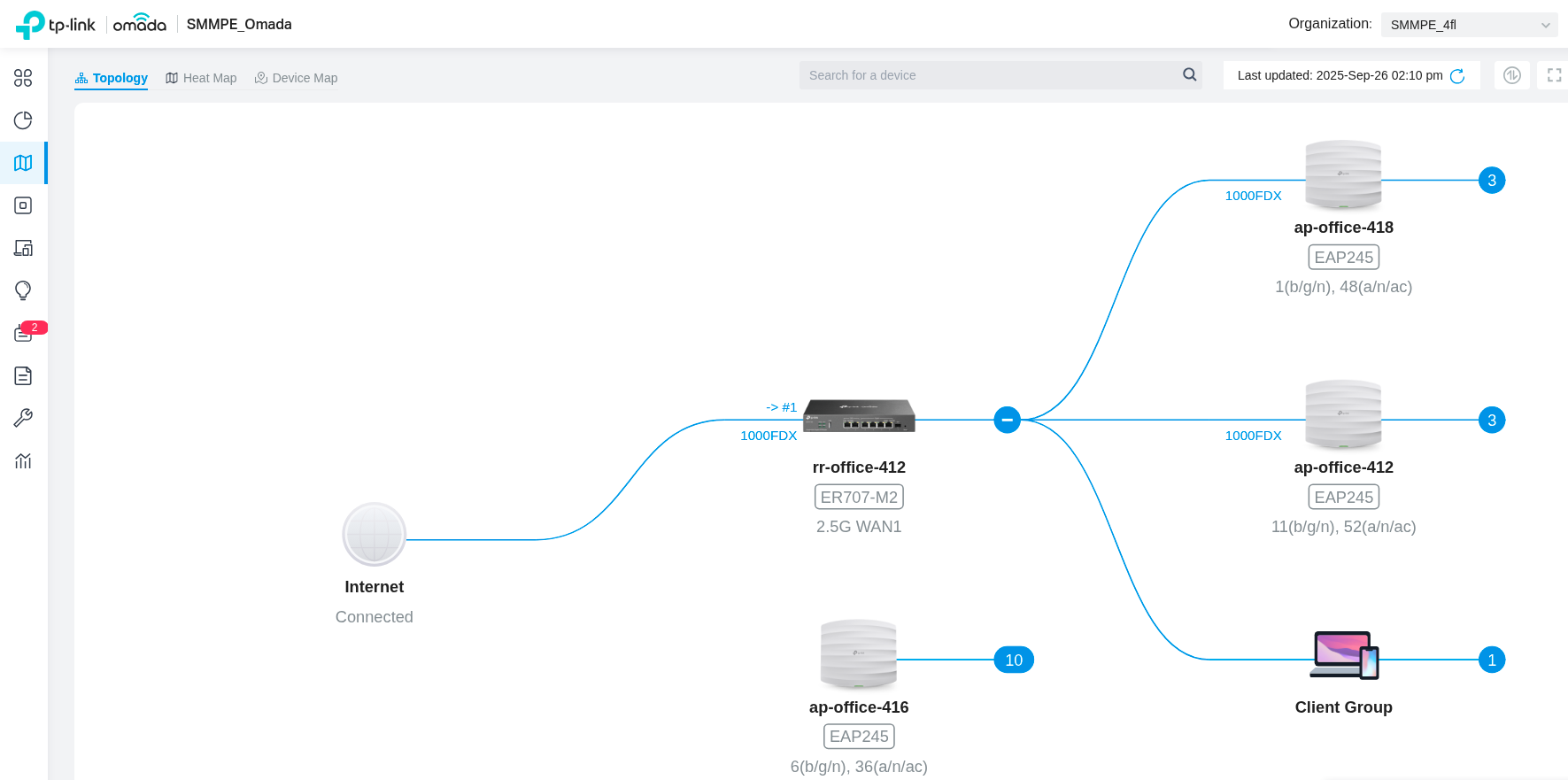1568x780 pixels.
Task: Expand the 3 clients bubble of ap-office-418
Action: [1491, 181]
